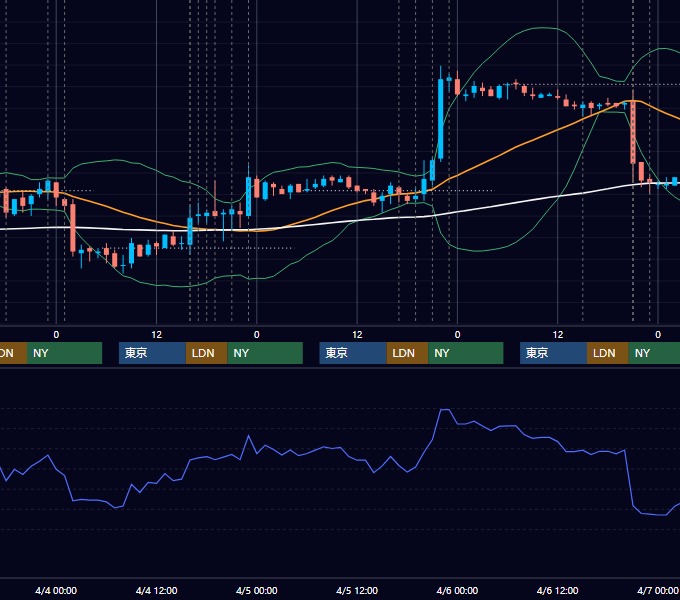Select the LDN session block following the 4/6 東京 block
680x600 pixels.
(608, 353)
